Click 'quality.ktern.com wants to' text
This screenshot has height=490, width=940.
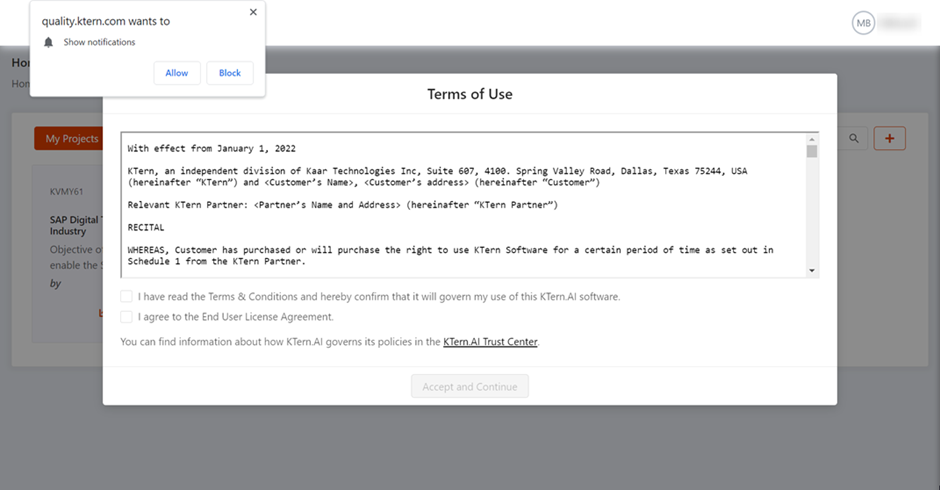click(x=106, y=21)
